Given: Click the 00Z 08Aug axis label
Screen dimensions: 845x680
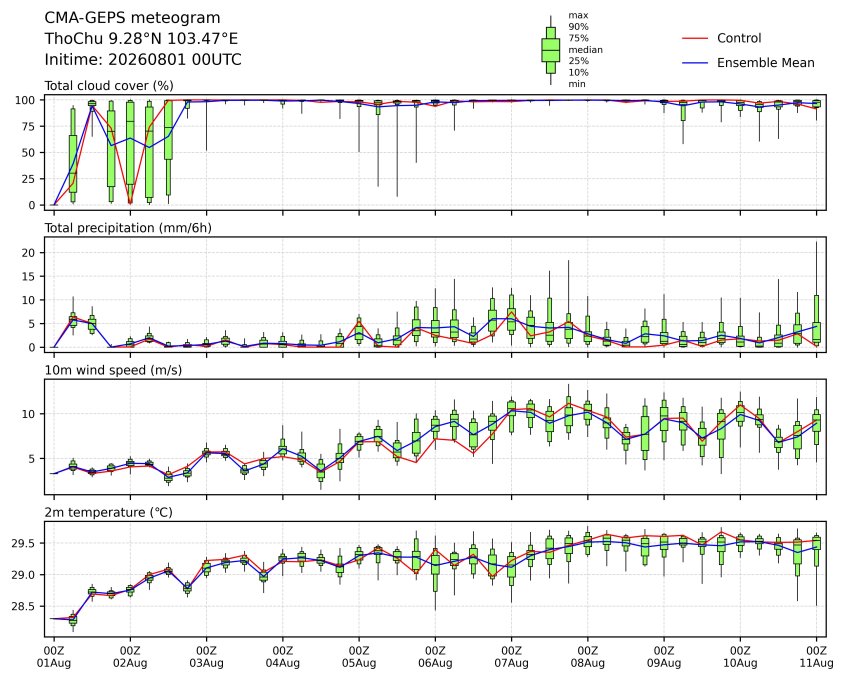Looking at the screenshot, I should click(587, 657).
